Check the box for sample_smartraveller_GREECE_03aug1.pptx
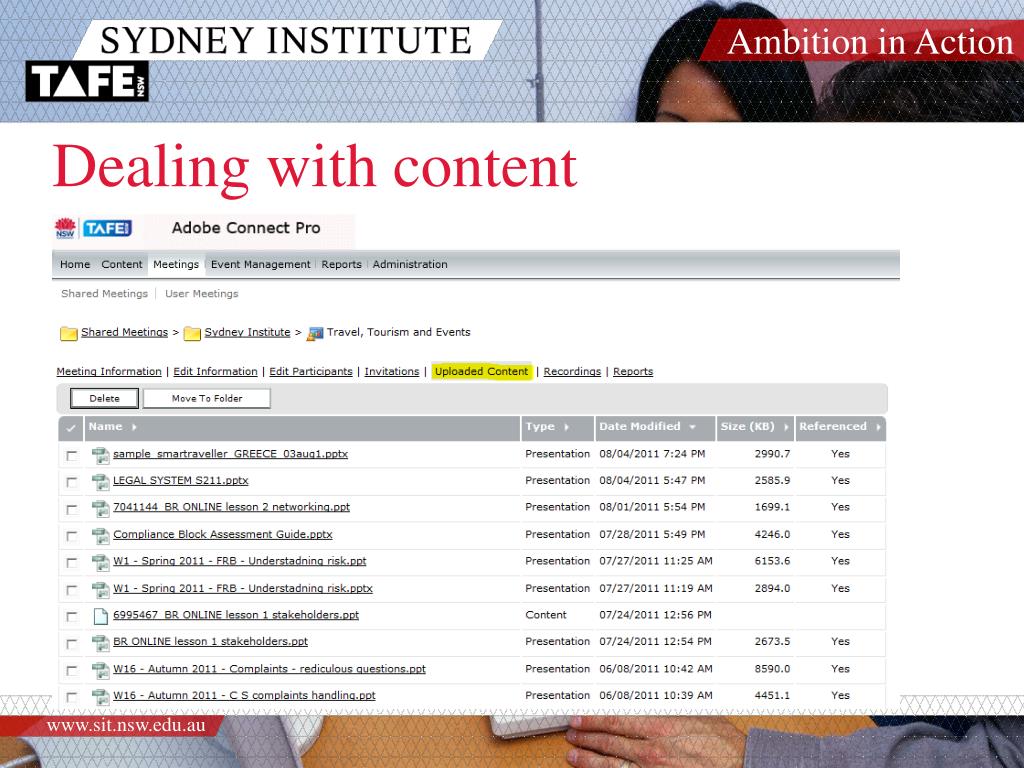The image size is (1024, 768). [x=71, y=456]
